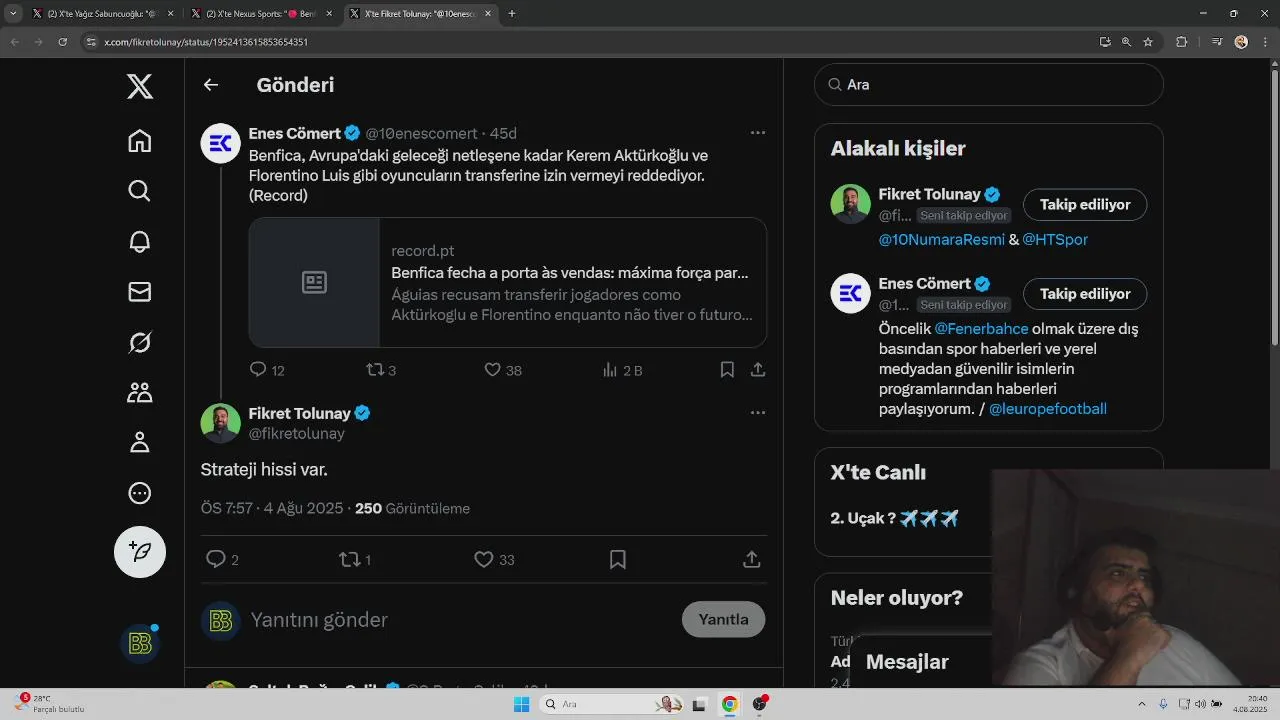Click the Yanıtla reply button
This screenshot has height=720, width=1280.
723,619
